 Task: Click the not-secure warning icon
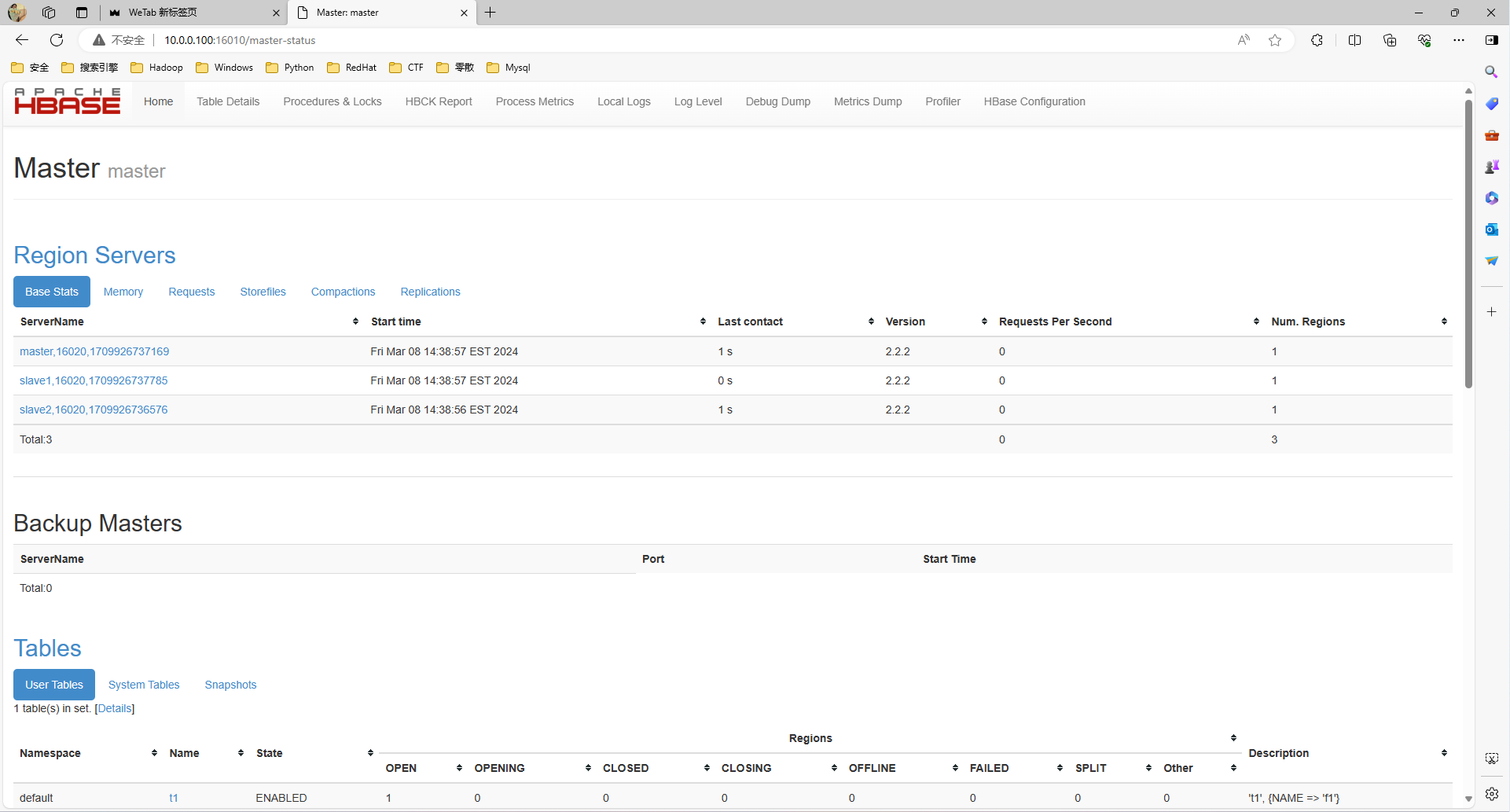tap(99, 40)
